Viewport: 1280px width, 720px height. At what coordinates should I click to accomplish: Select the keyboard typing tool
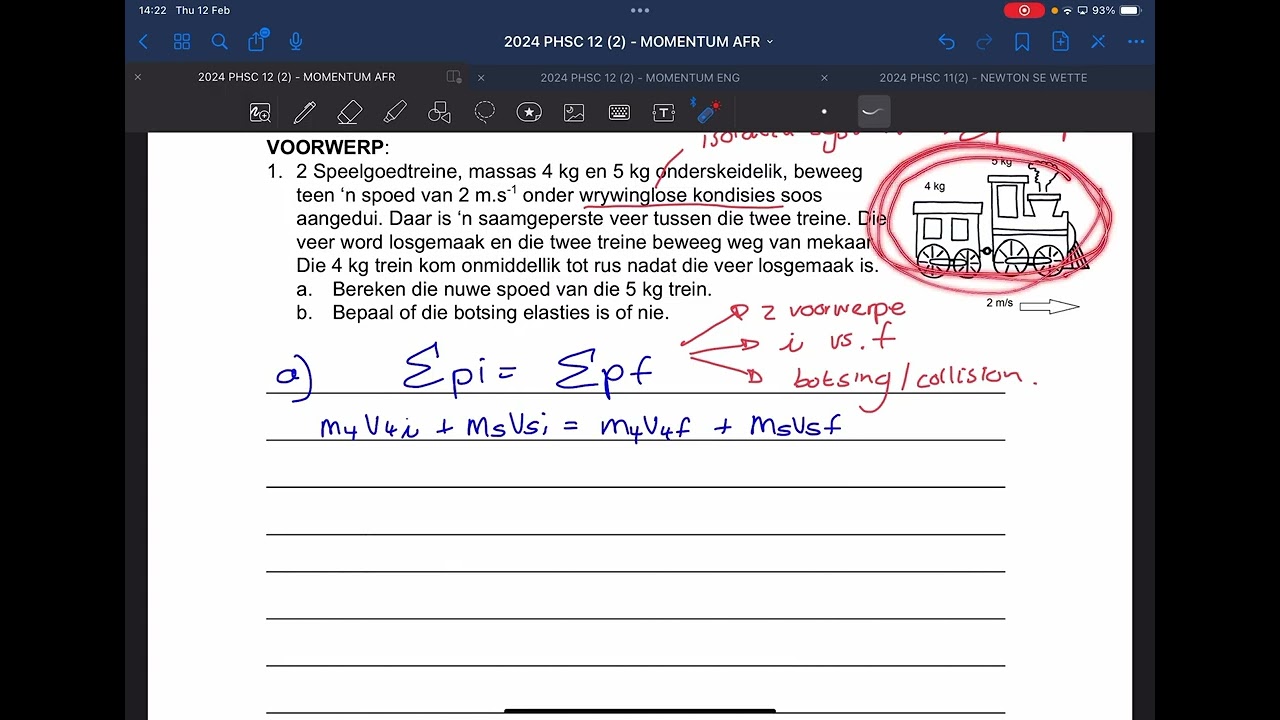coord(619,113)
